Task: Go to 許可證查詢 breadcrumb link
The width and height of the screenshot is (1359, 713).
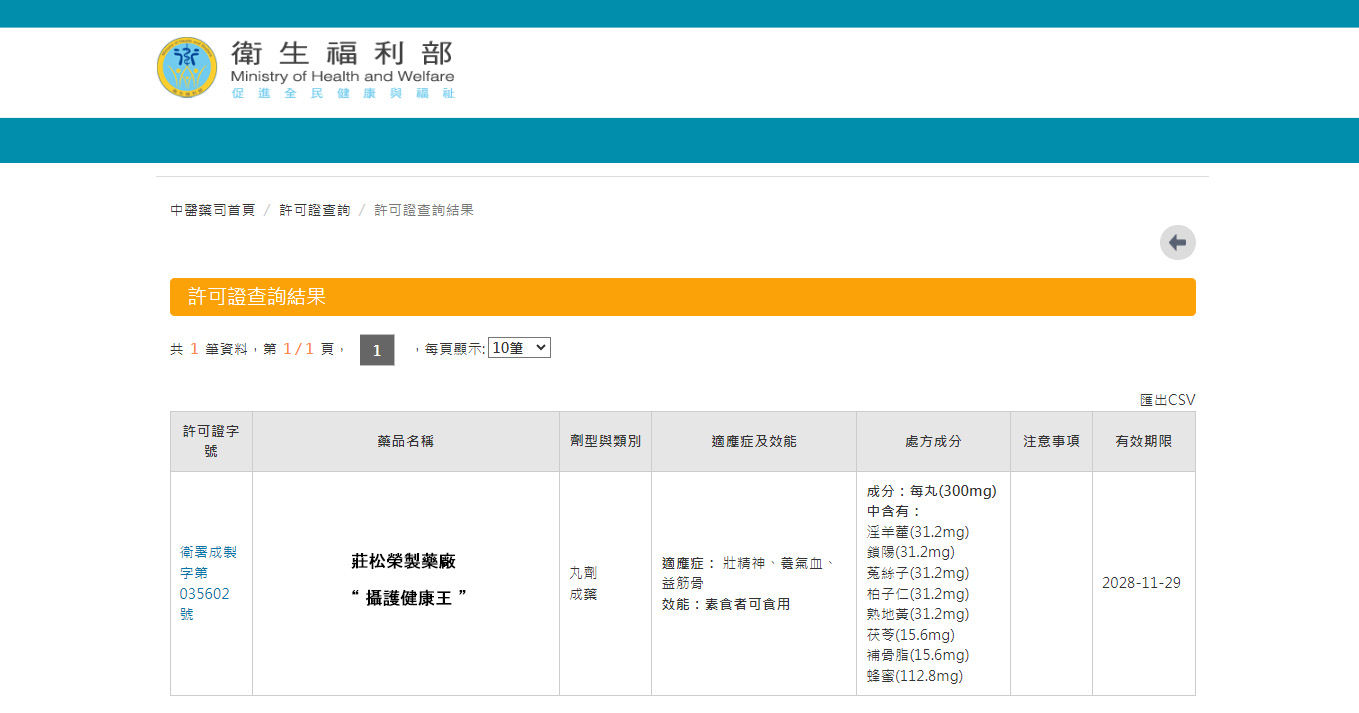Action: pyautogui.click(x=315, y=210)
